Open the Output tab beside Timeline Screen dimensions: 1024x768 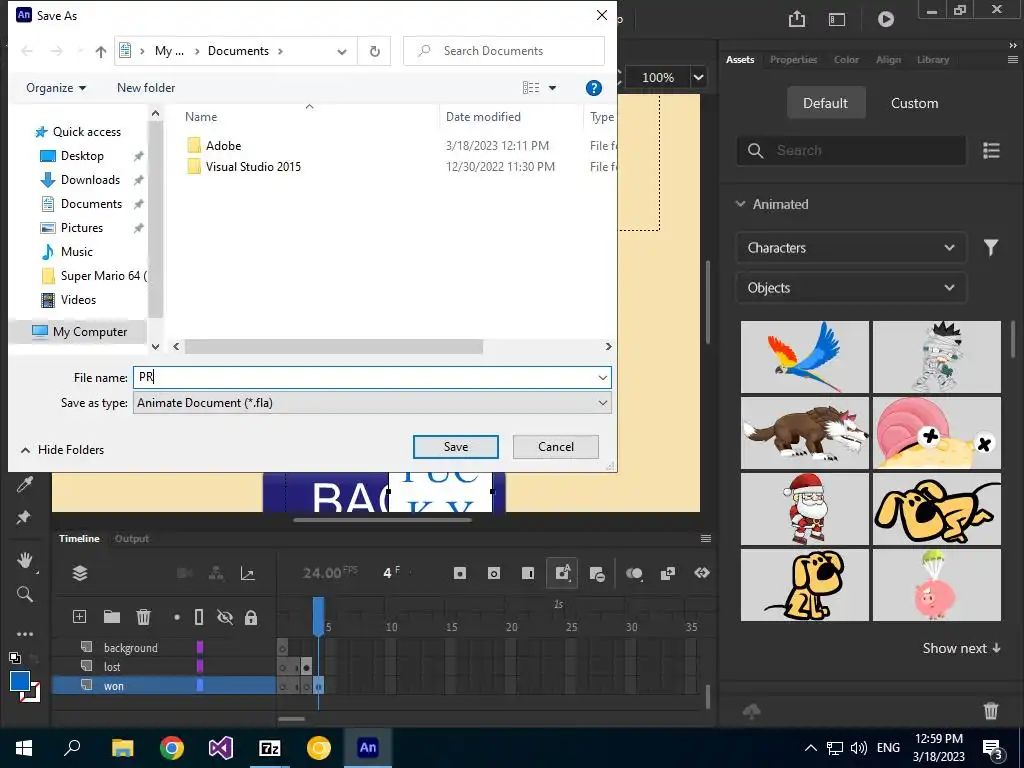coord(132,539)
